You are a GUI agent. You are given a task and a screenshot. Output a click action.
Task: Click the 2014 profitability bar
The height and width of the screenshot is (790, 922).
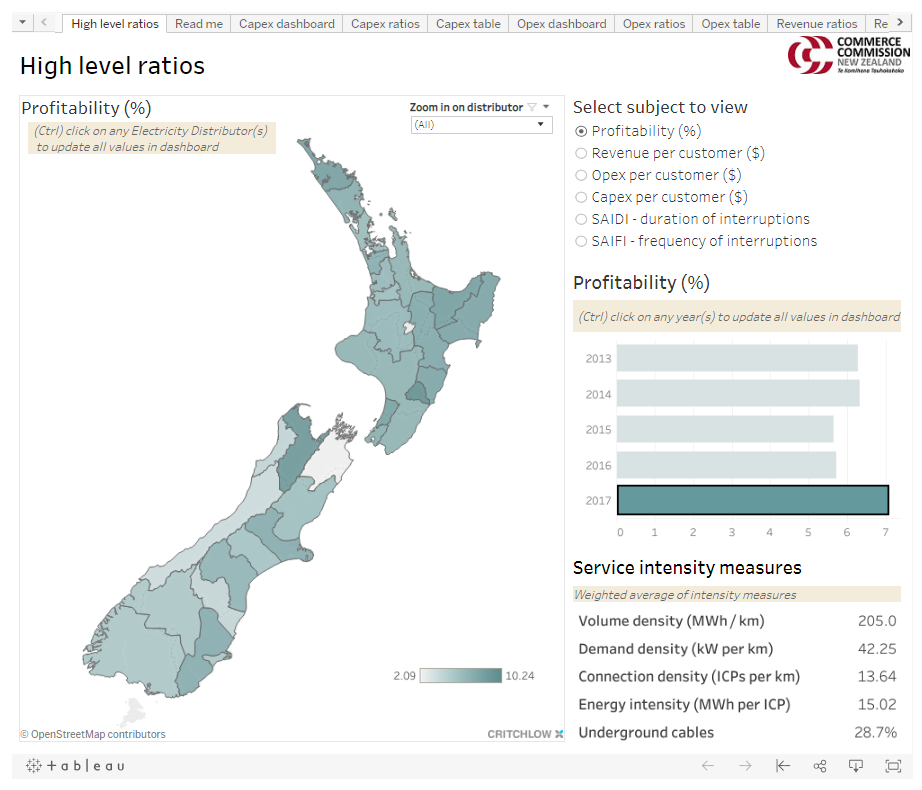[x=738, y=393]
